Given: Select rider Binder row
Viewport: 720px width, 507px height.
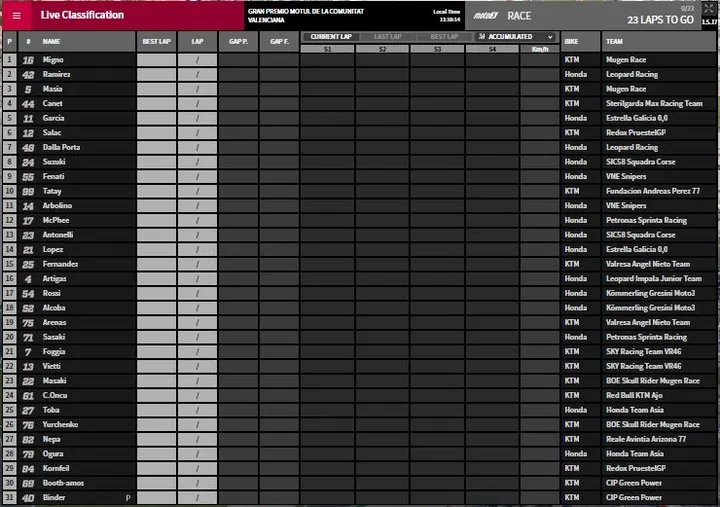Looking at the screenshot, I should [x=360, y=497].
